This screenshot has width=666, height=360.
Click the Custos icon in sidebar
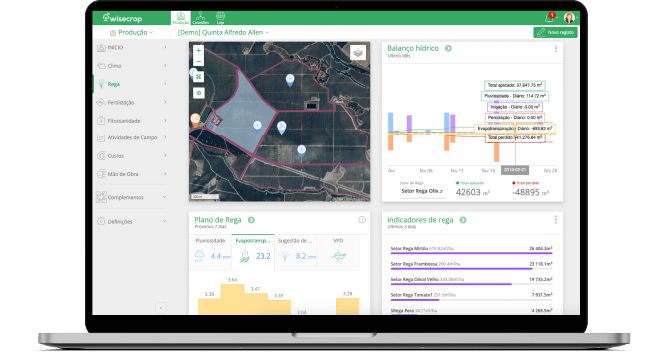pyautogui.click(x=101, y=156)
